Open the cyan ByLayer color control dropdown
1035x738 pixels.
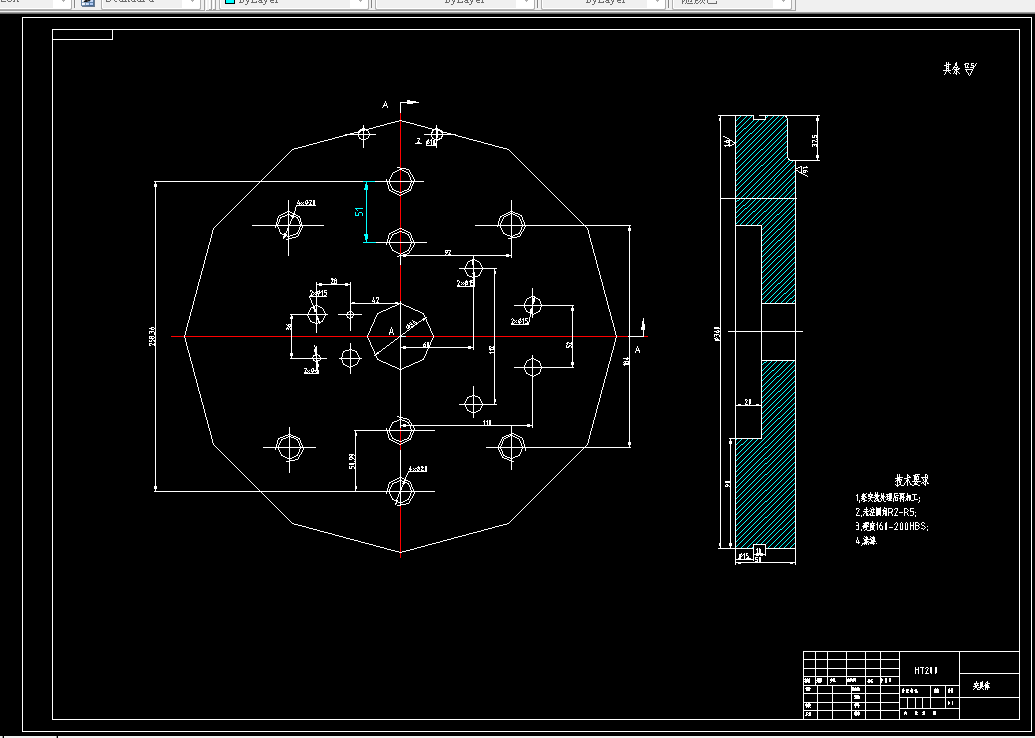tap(295, 3)
